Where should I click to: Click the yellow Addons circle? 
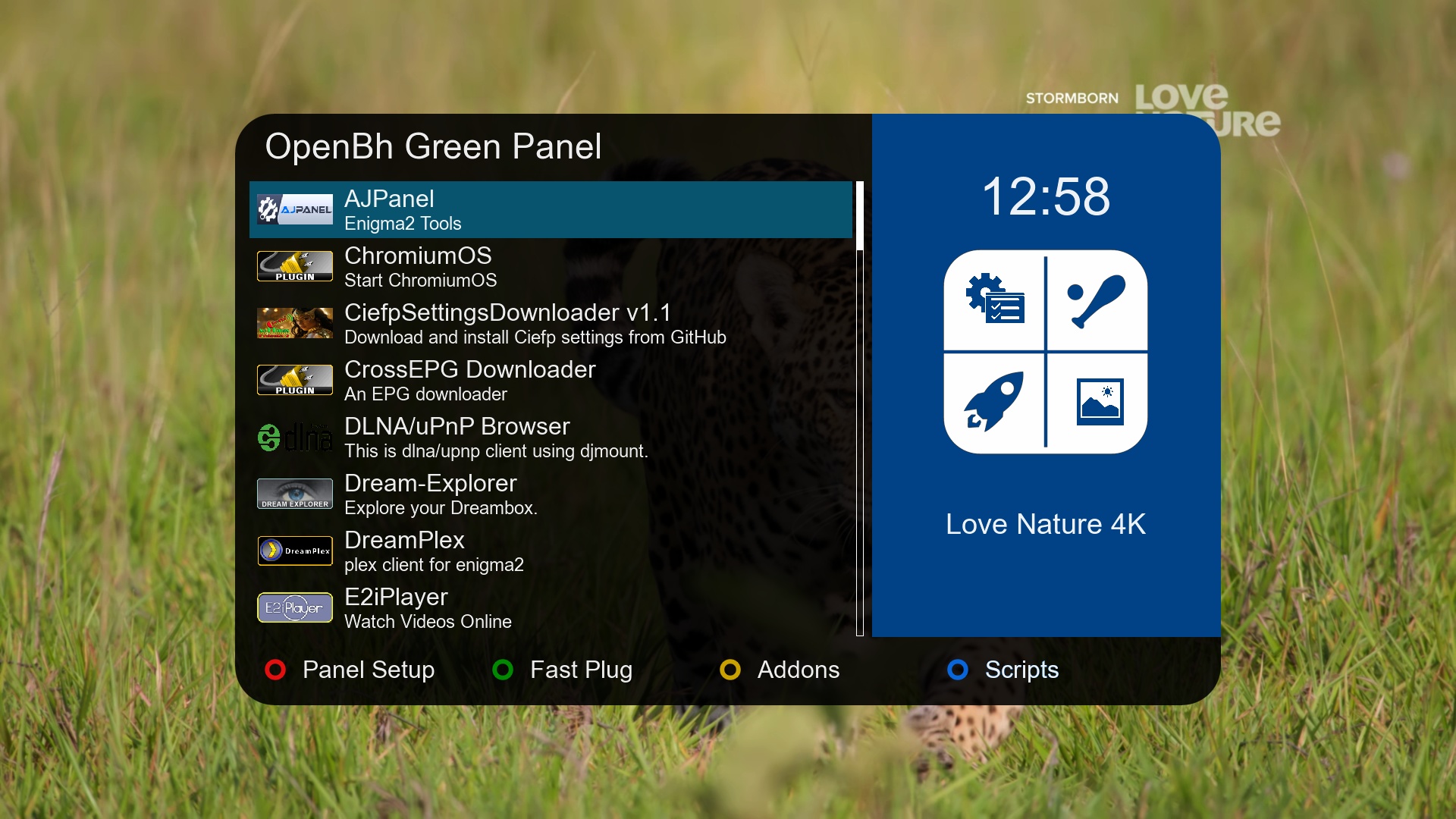coord(730,670)
